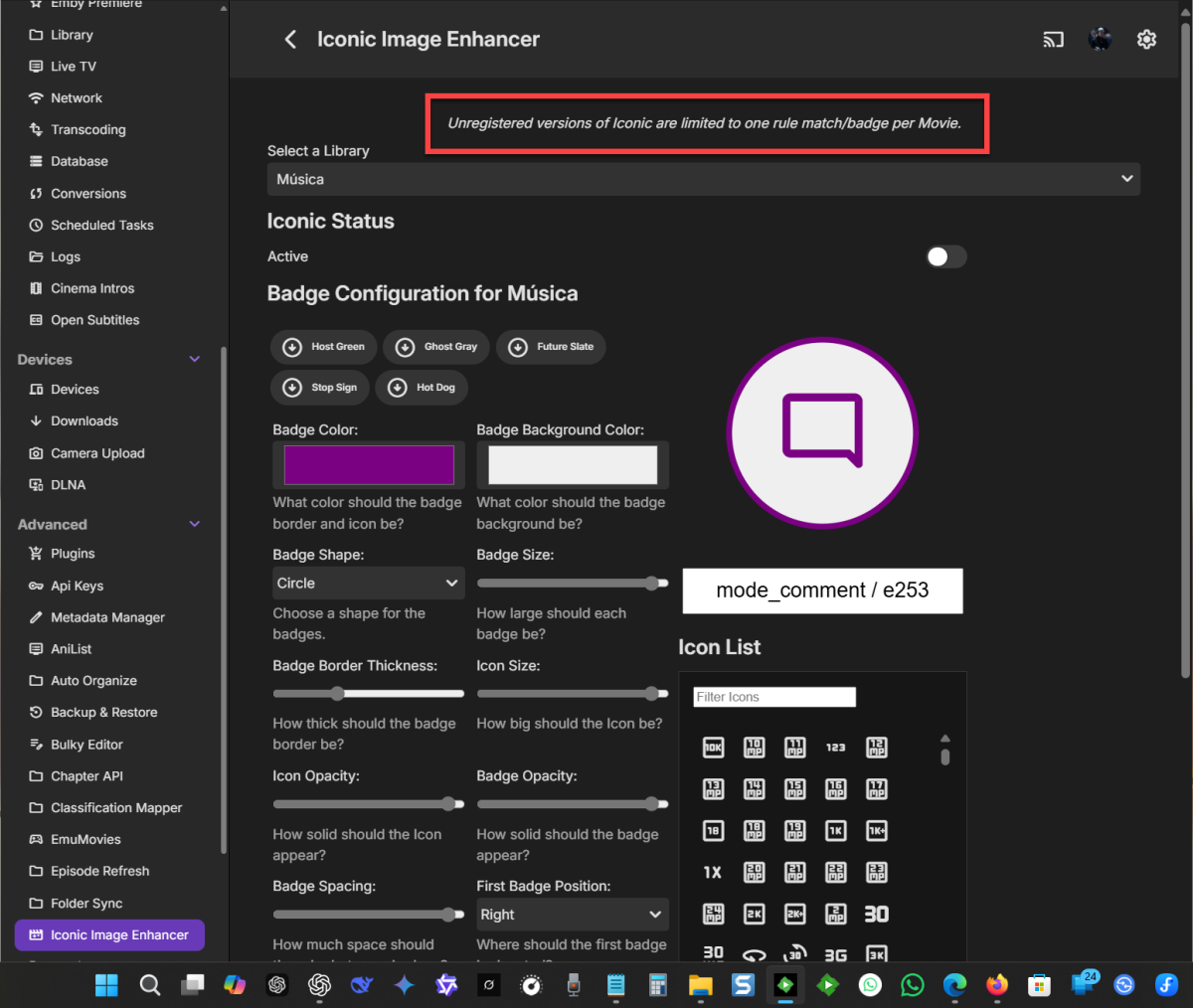Click the purple Badge Color swatch
Viewport: 1193px width, 1008px height.
pos(369,465)
